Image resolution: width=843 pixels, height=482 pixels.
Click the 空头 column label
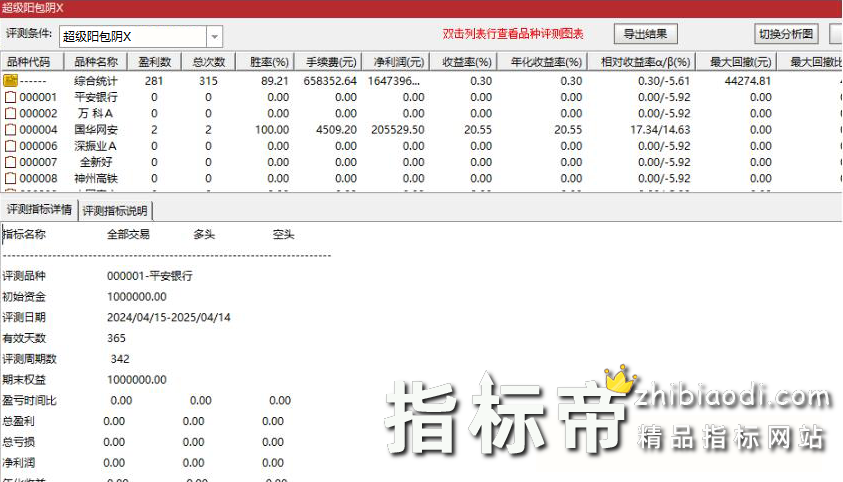click(x=283, y=234)
